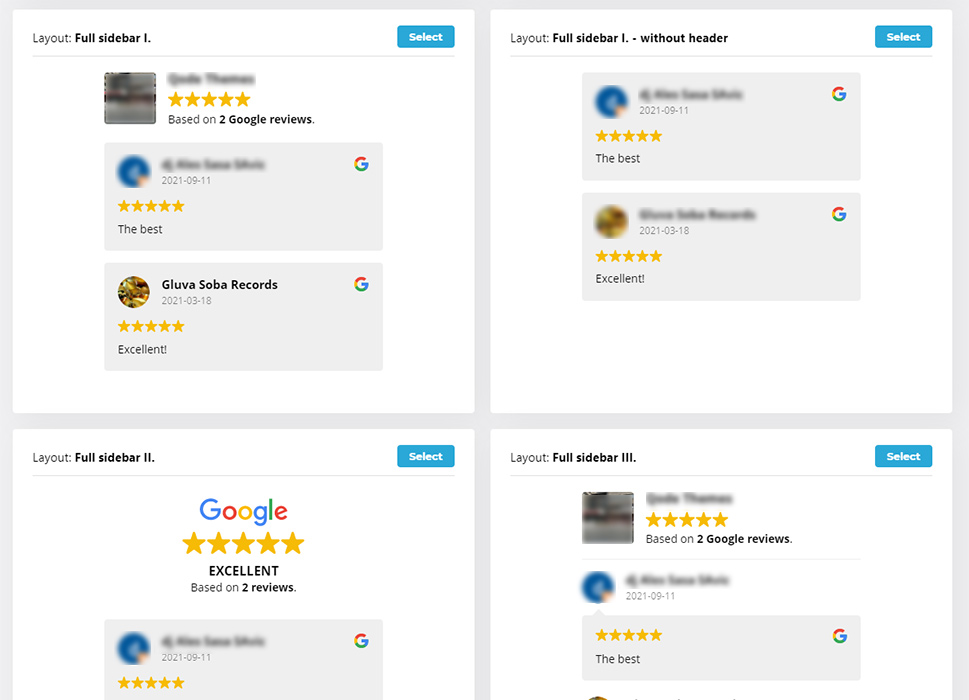This screenshot has width=969, height=700.
Task: Click 'Excellent!' review text in Full sidebar I.
Action: (142, 349)
